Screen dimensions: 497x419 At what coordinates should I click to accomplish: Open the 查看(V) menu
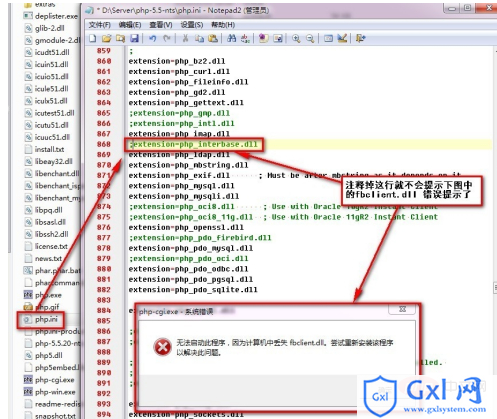point(161,25)
